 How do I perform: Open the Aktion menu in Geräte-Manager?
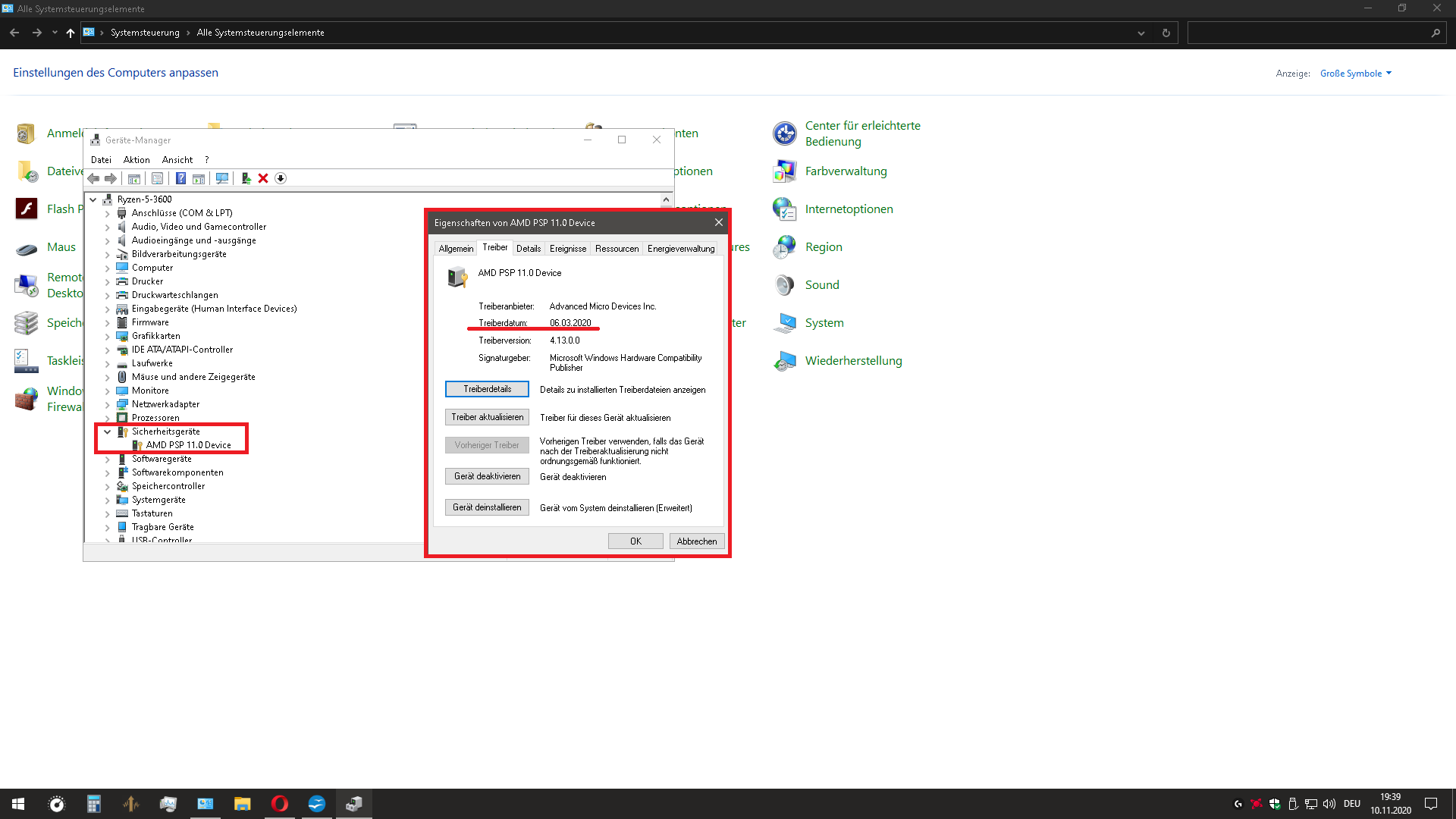(136, 159)
